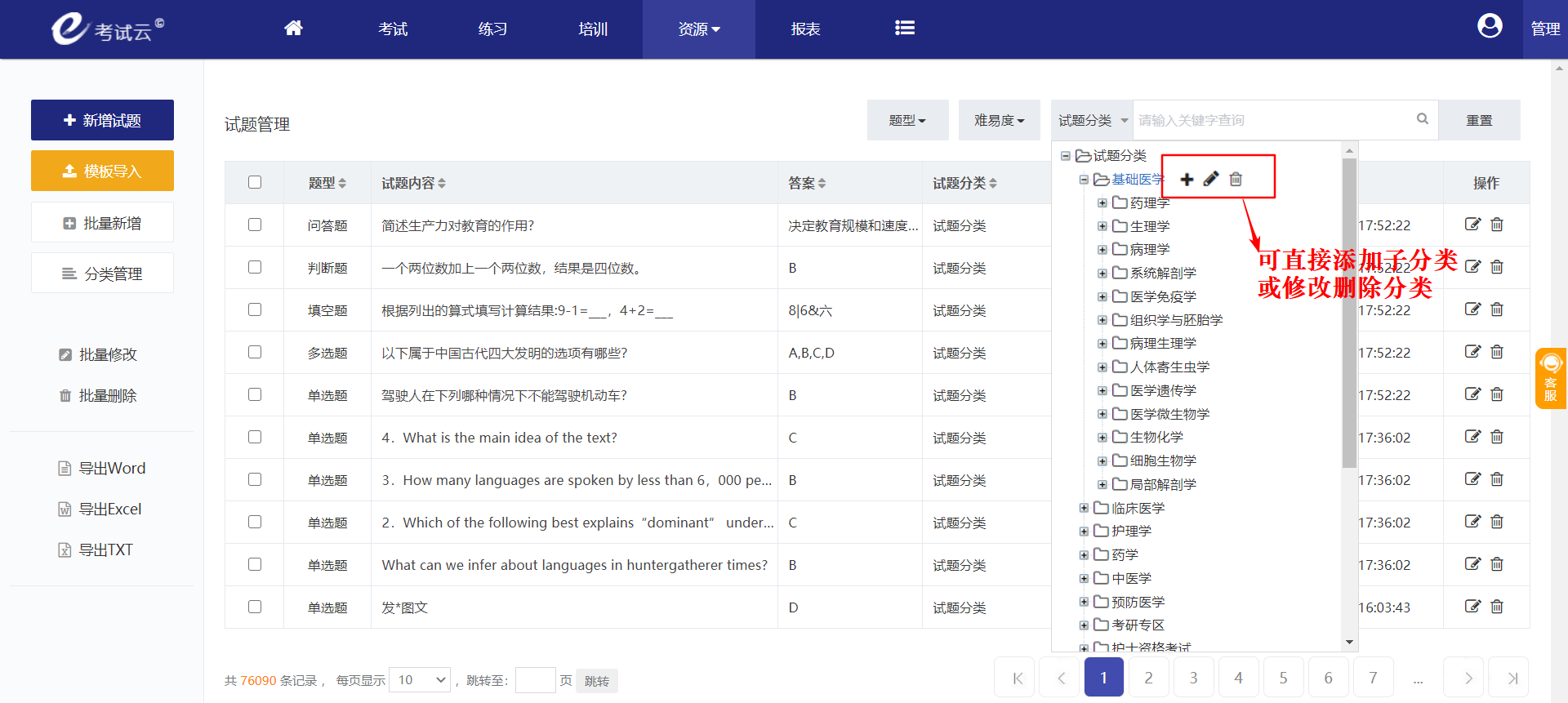Edit the 问答题 question row
Image resolution: width=1568 pixels, height=703 pixels.
(1472, 225)
